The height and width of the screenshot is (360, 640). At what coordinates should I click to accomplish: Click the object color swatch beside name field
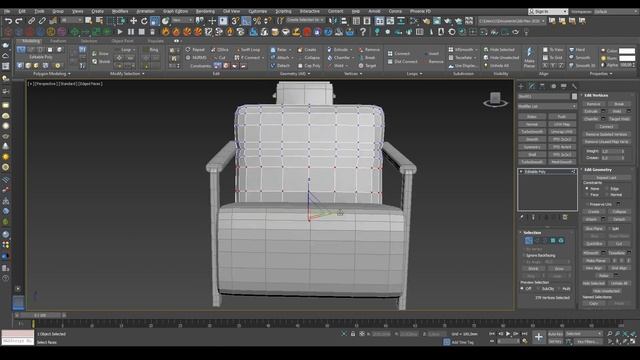[574, 96]
